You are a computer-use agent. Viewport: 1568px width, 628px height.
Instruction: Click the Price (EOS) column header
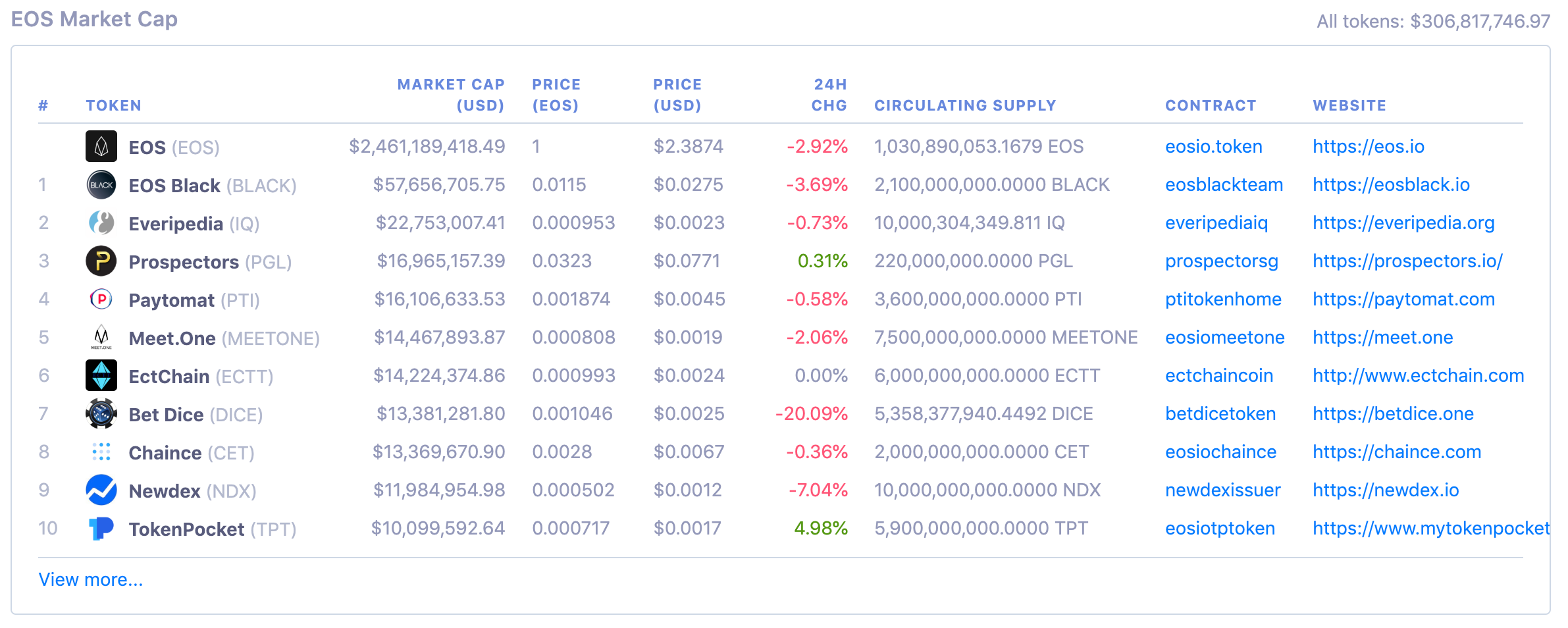click(x=556, y=95)
